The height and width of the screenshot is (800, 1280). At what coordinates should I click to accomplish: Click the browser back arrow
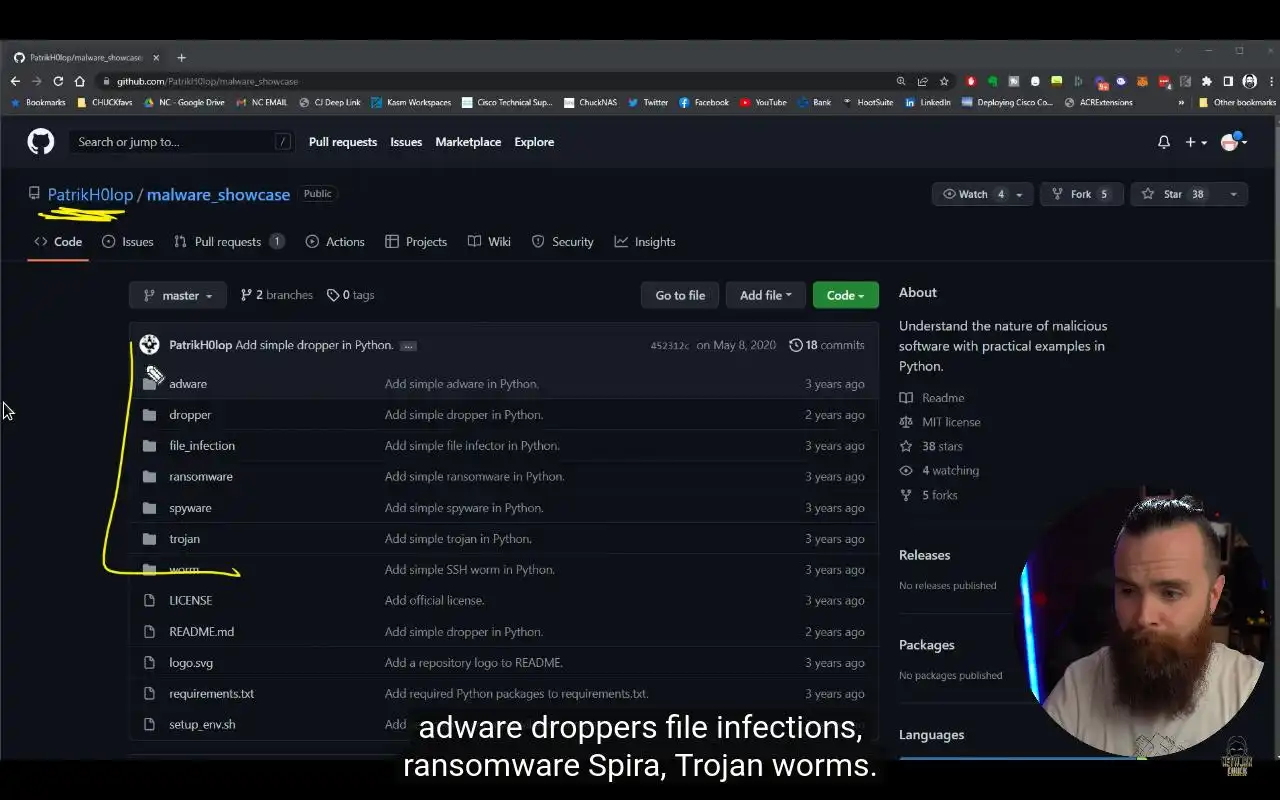pyautogui.click(x=15, y=81)
